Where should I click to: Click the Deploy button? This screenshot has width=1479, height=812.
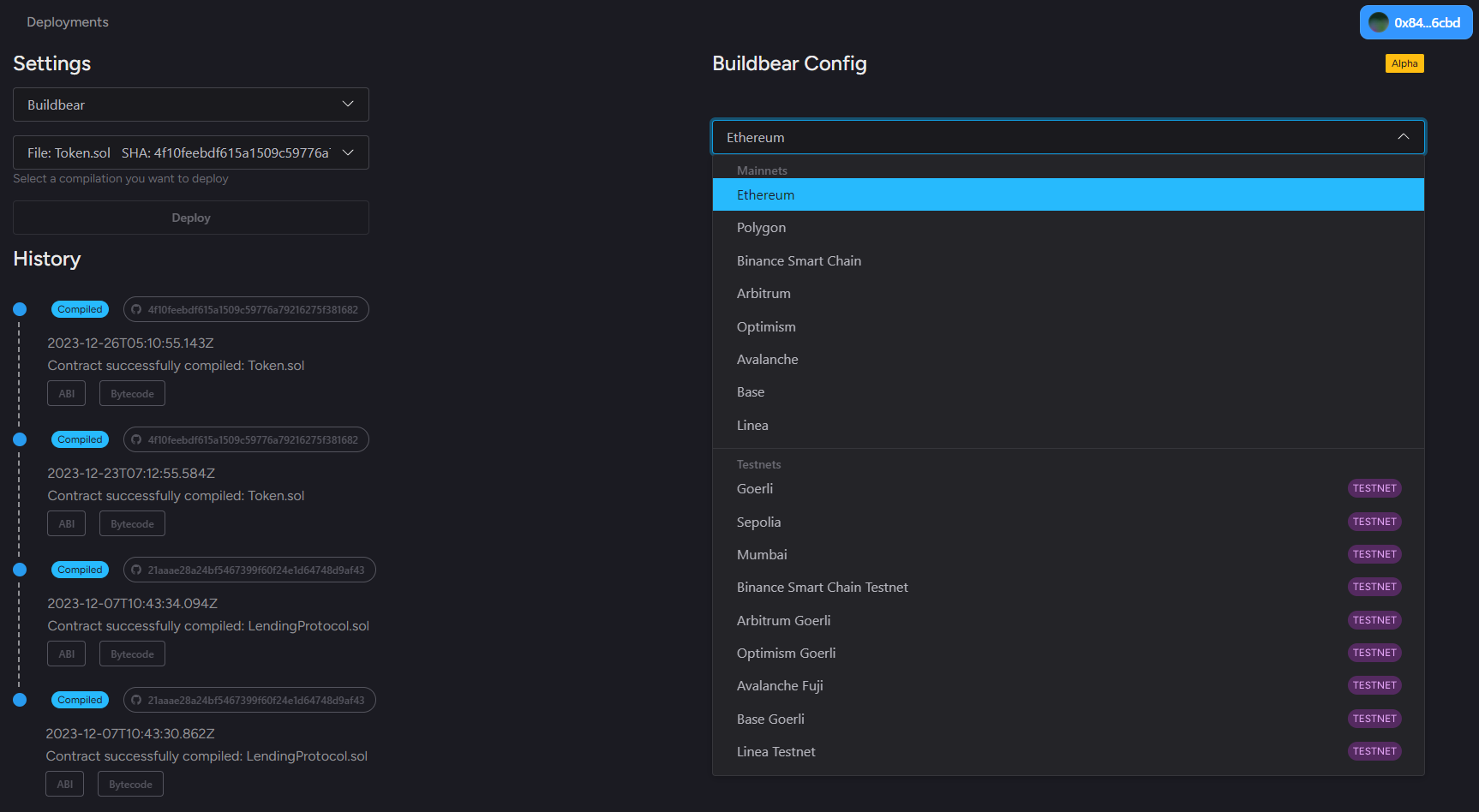191,218
